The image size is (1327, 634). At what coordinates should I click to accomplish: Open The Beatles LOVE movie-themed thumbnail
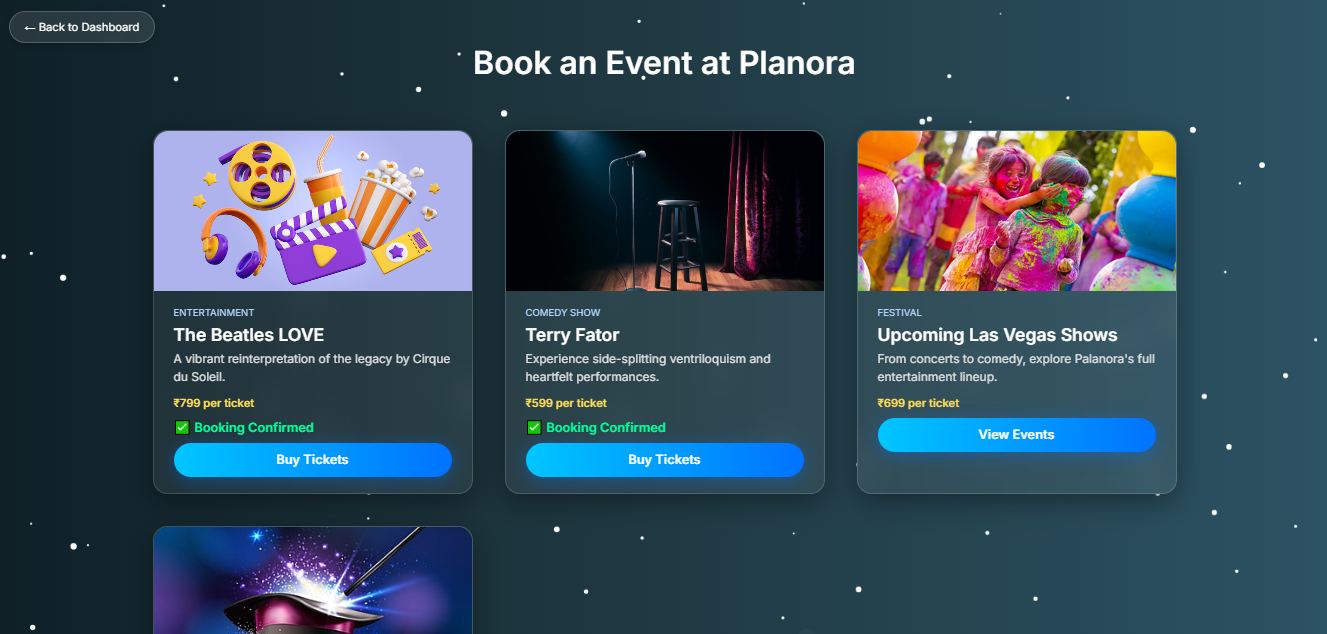(x=312, y=211)
